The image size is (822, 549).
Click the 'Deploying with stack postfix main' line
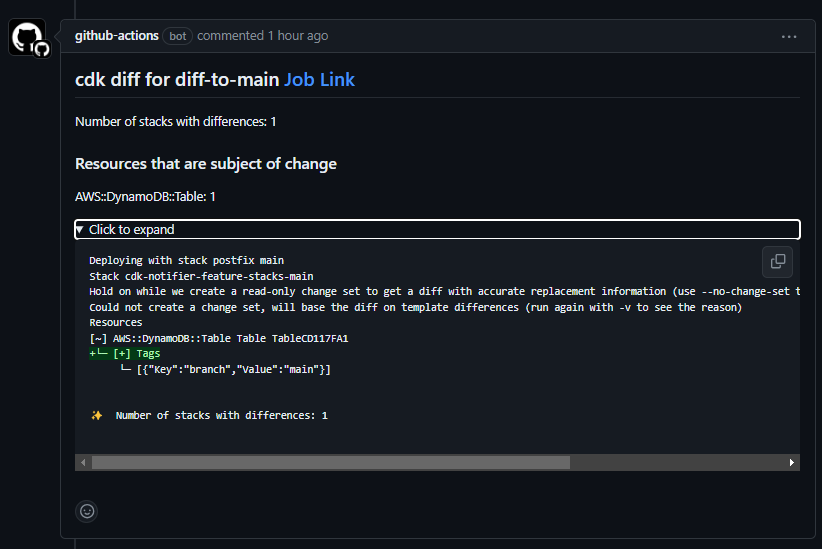[x=186, y=260]
